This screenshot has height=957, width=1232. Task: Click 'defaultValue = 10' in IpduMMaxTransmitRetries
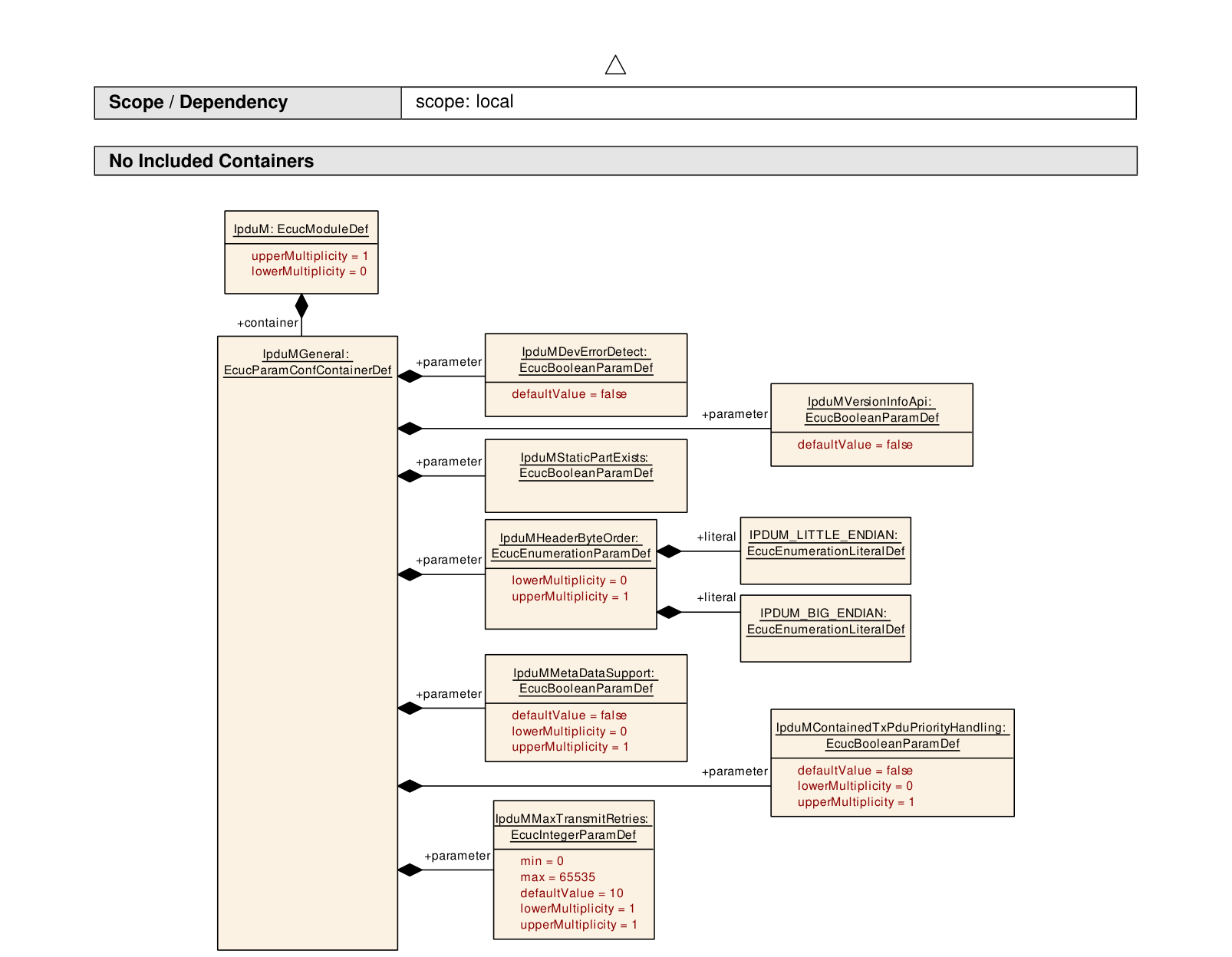(572, 893)
